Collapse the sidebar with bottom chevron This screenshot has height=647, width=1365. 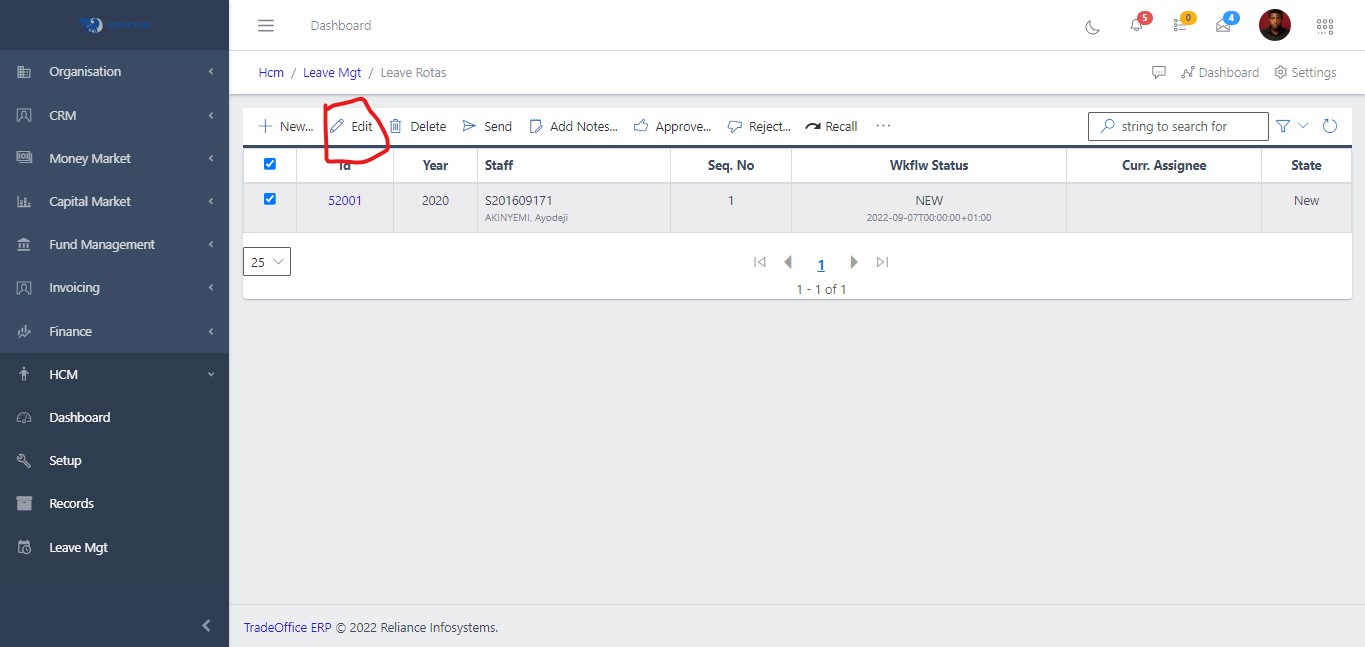[x=207, y=626]
